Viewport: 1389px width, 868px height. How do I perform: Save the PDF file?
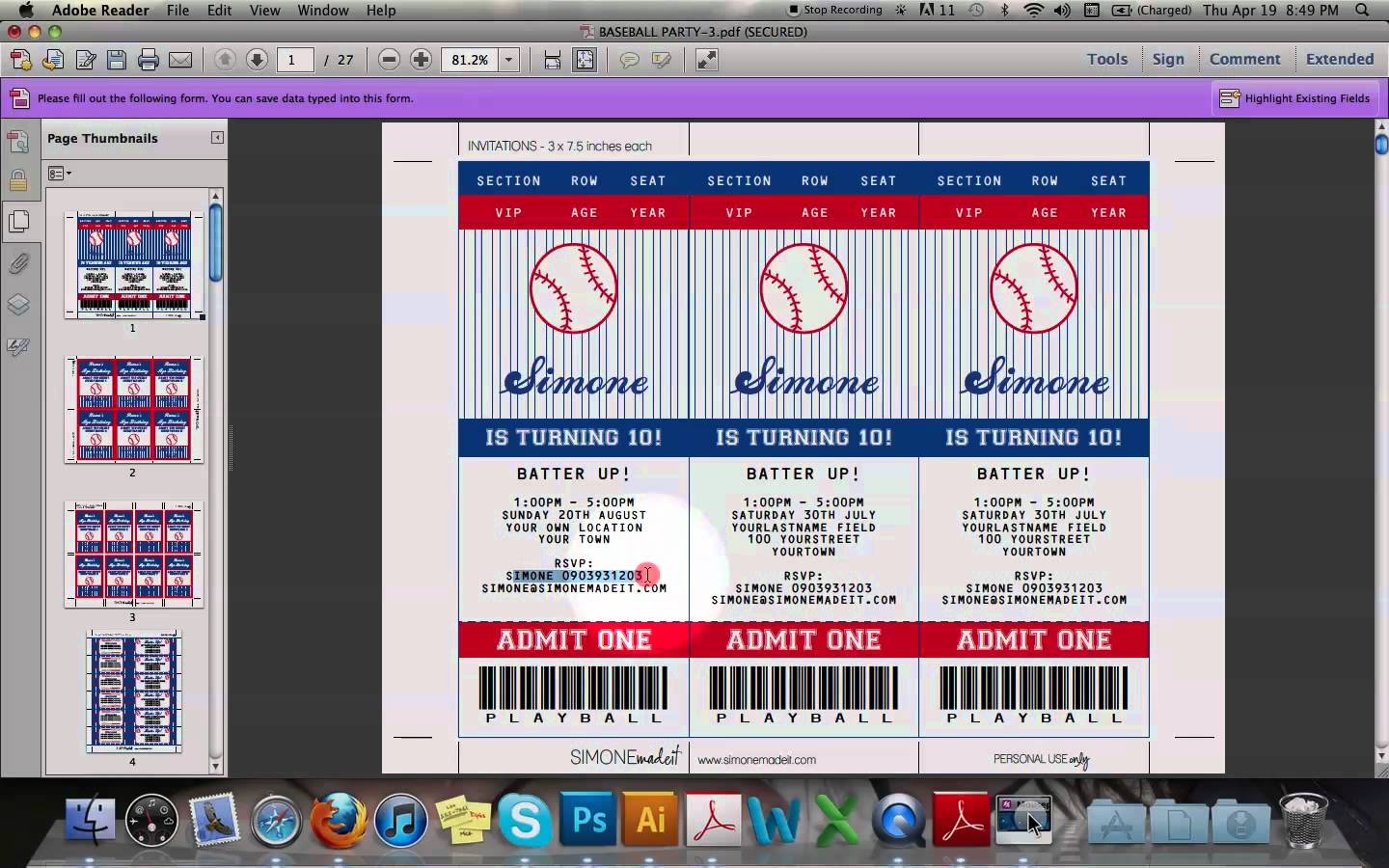[x=116, y=60]
